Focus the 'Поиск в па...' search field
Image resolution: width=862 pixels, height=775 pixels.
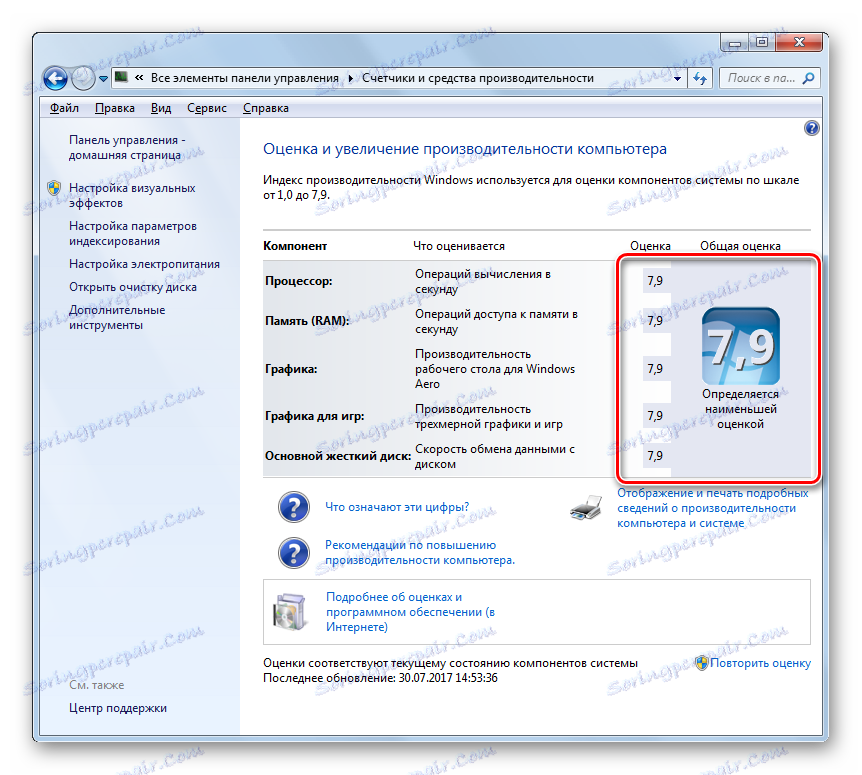click(x=761, y=78)
